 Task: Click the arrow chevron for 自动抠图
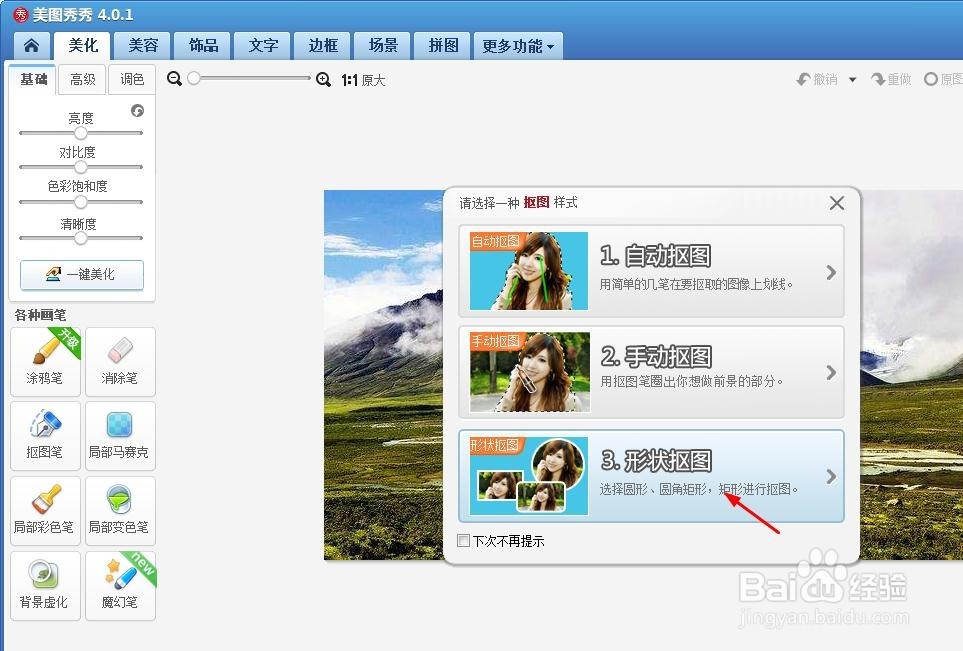(x=831, y=272)
